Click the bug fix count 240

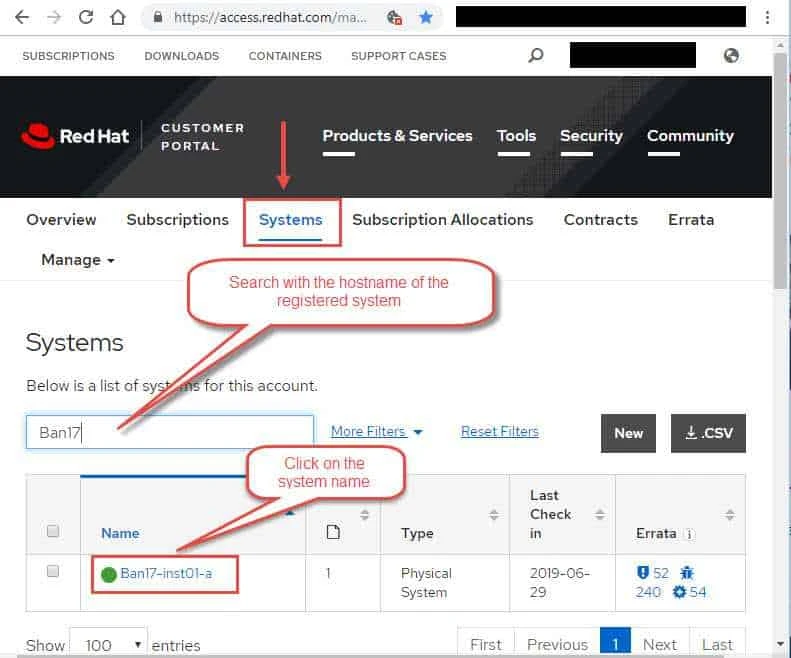648,592
